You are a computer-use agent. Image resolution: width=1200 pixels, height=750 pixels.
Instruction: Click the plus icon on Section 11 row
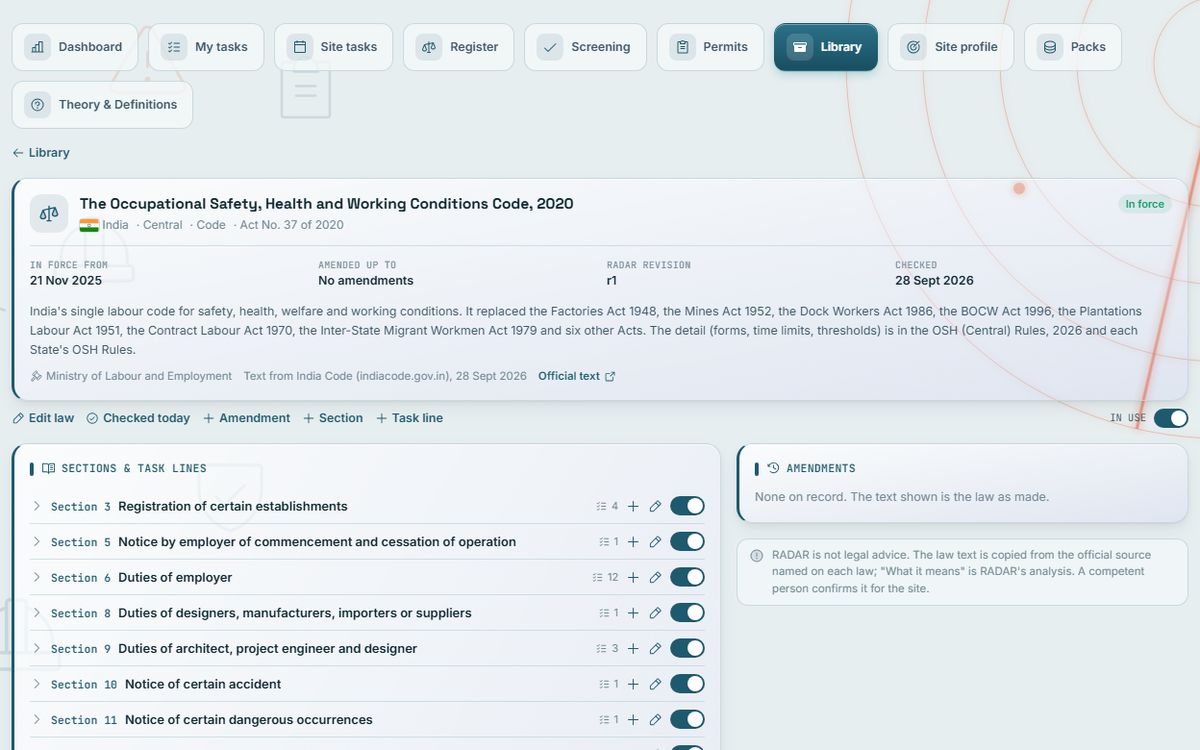(x=633, y=719)
